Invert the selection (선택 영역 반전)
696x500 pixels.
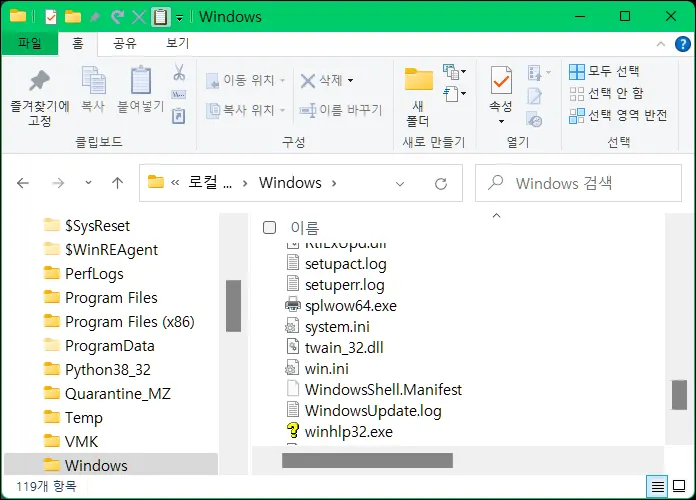(x=618, y=115)
